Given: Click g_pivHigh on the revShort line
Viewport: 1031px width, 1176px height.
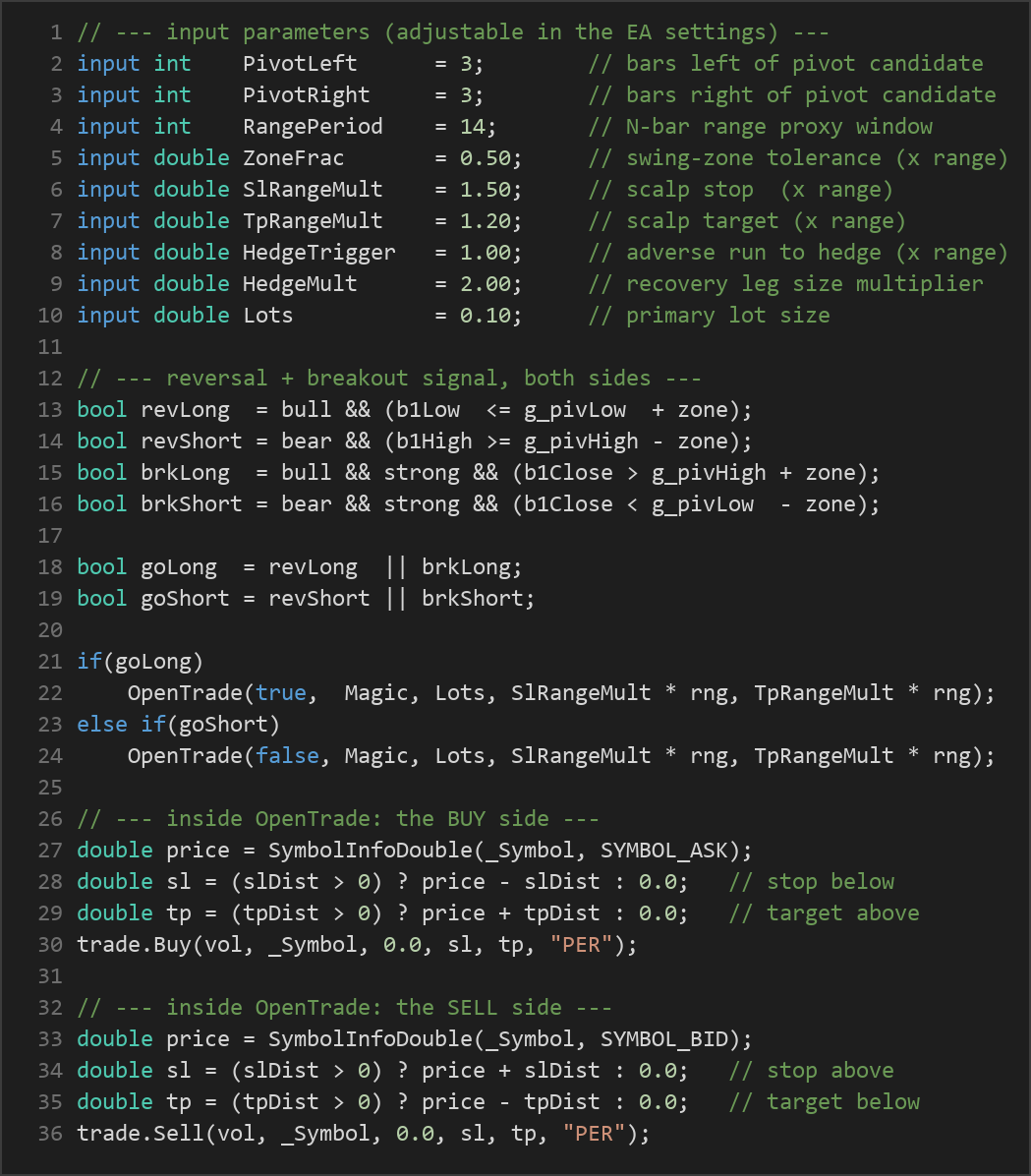Looking at the screenshot, I should coord(581,441).
